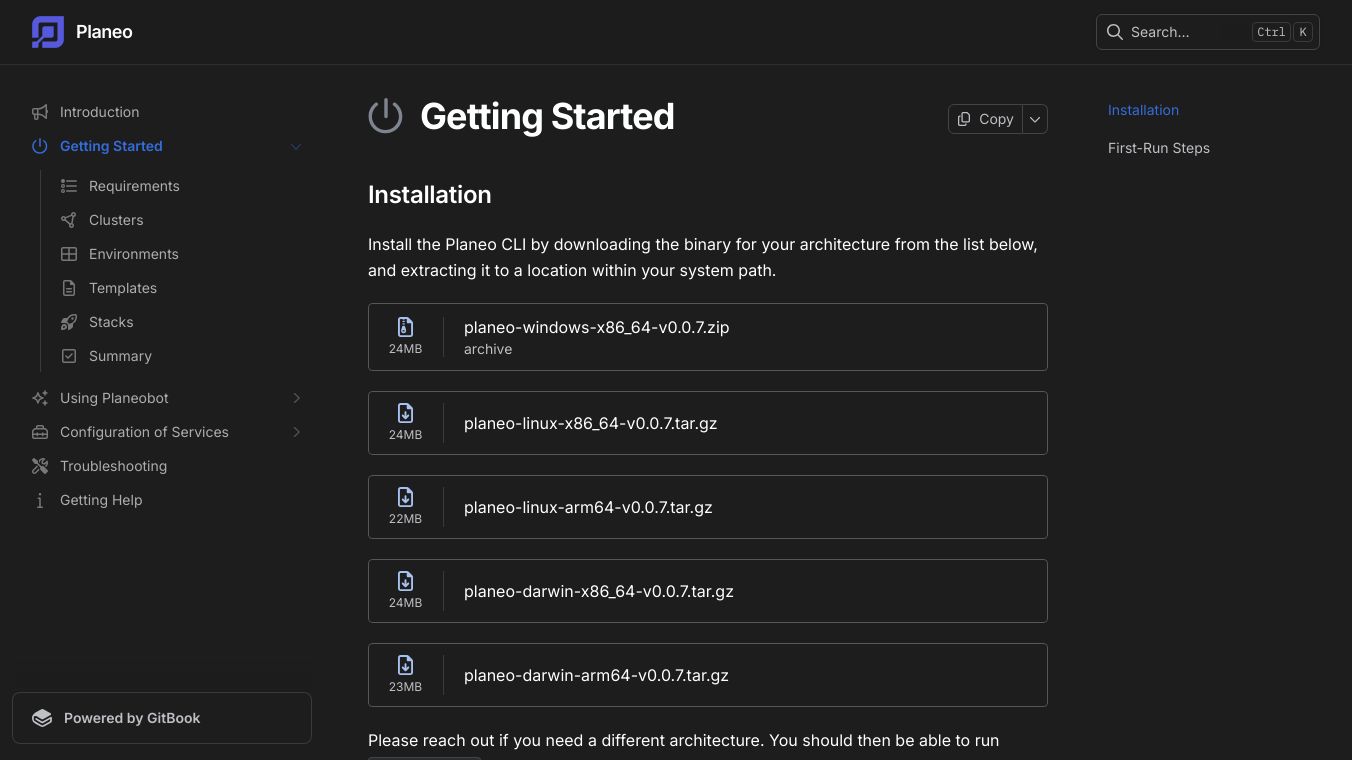1352x760 pixels.
Task: Click the zip archive icon for Windows download
Action: [405, 327]
